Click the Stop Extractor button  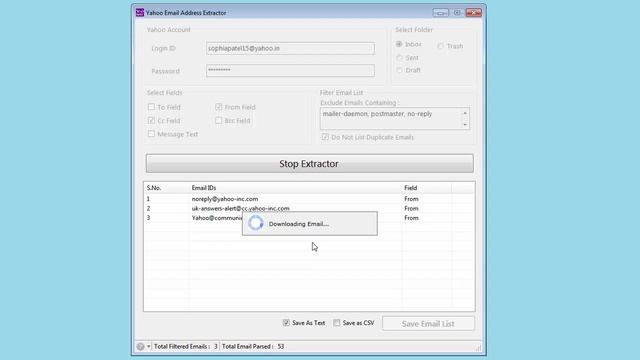(310, 163)
